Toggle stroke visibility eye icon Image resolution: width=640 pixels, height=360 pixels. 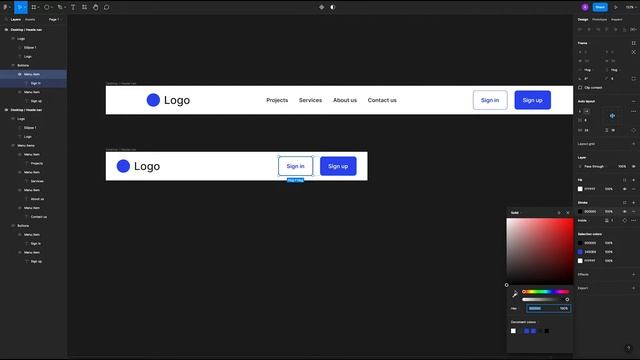pyautogui.click(x=624, y=211)
